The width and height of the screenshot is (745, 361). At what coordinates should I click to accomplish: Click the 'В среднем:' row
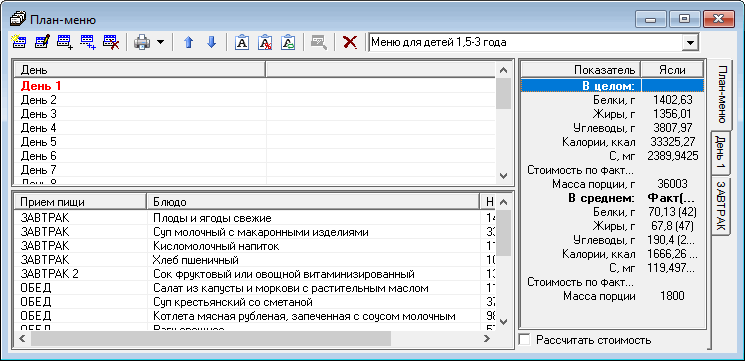(x=612, y=198)
